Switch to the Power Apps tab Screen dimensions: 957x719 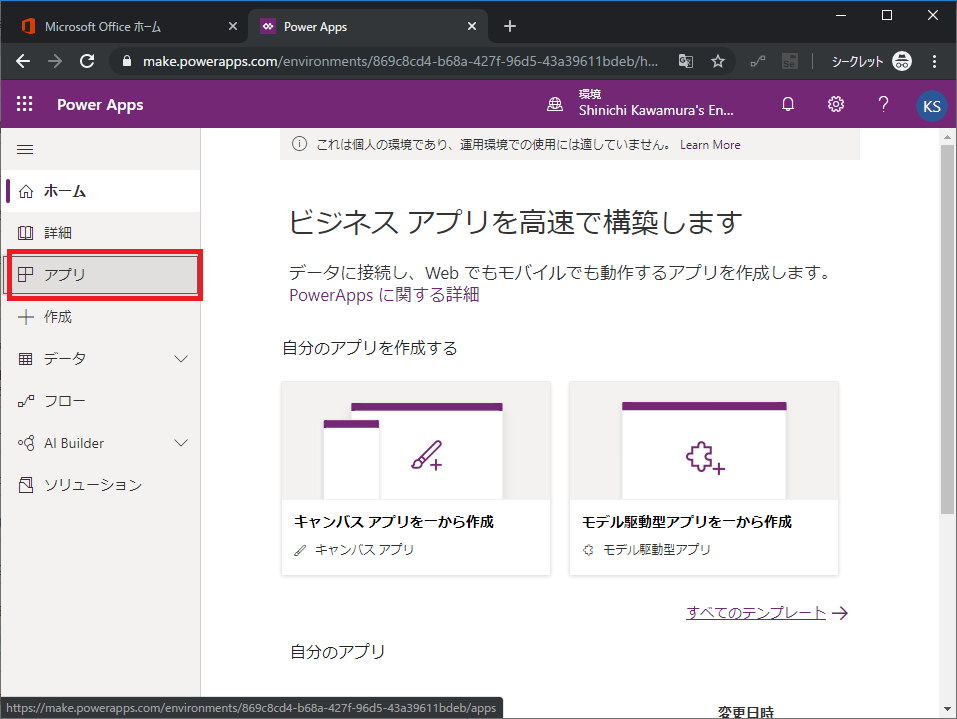click(368, 26)
